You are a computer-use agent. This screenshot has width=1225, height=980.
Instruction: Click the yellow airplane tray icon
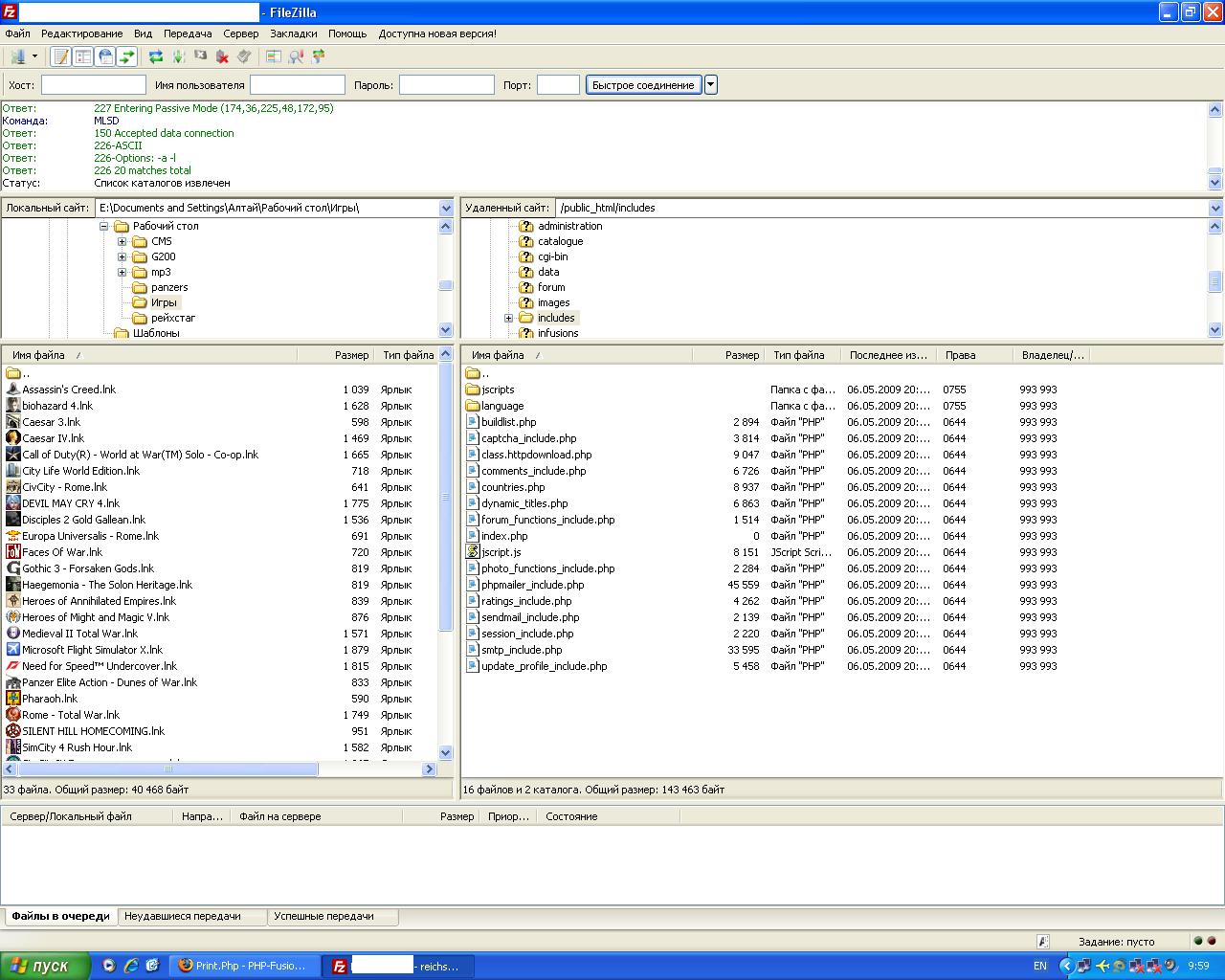pyautogui.click(x=1102, y=966)
